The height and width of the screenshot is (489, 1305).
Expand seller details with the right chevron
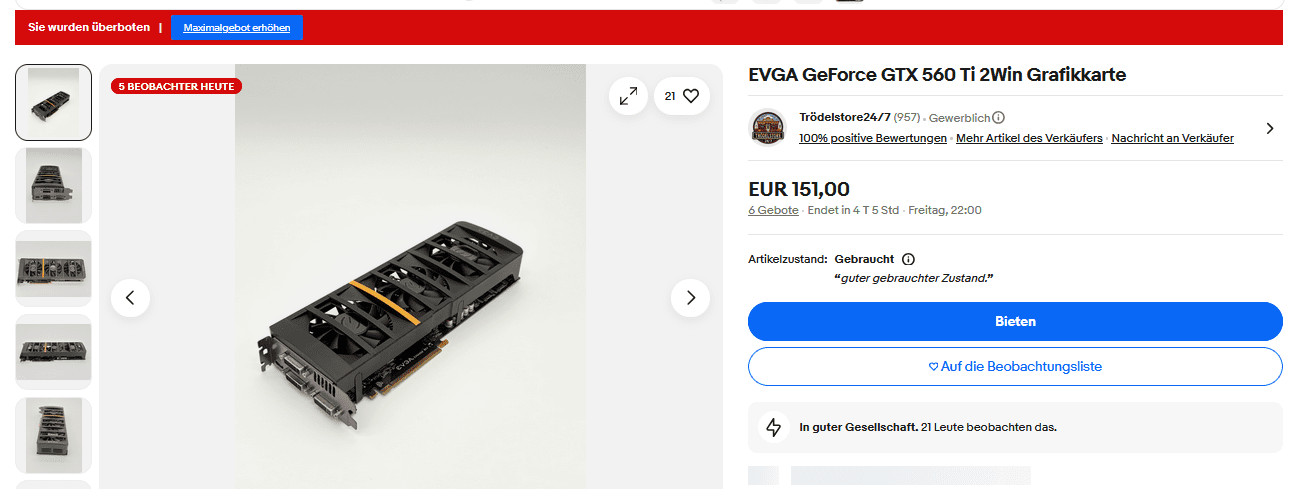click(x=1270, y=128)
